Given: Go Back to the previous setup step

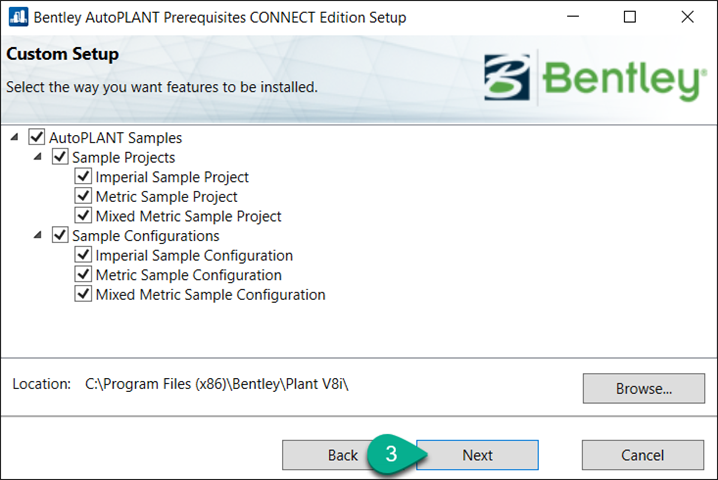Looking at the screenshot, I should [343, 455].
